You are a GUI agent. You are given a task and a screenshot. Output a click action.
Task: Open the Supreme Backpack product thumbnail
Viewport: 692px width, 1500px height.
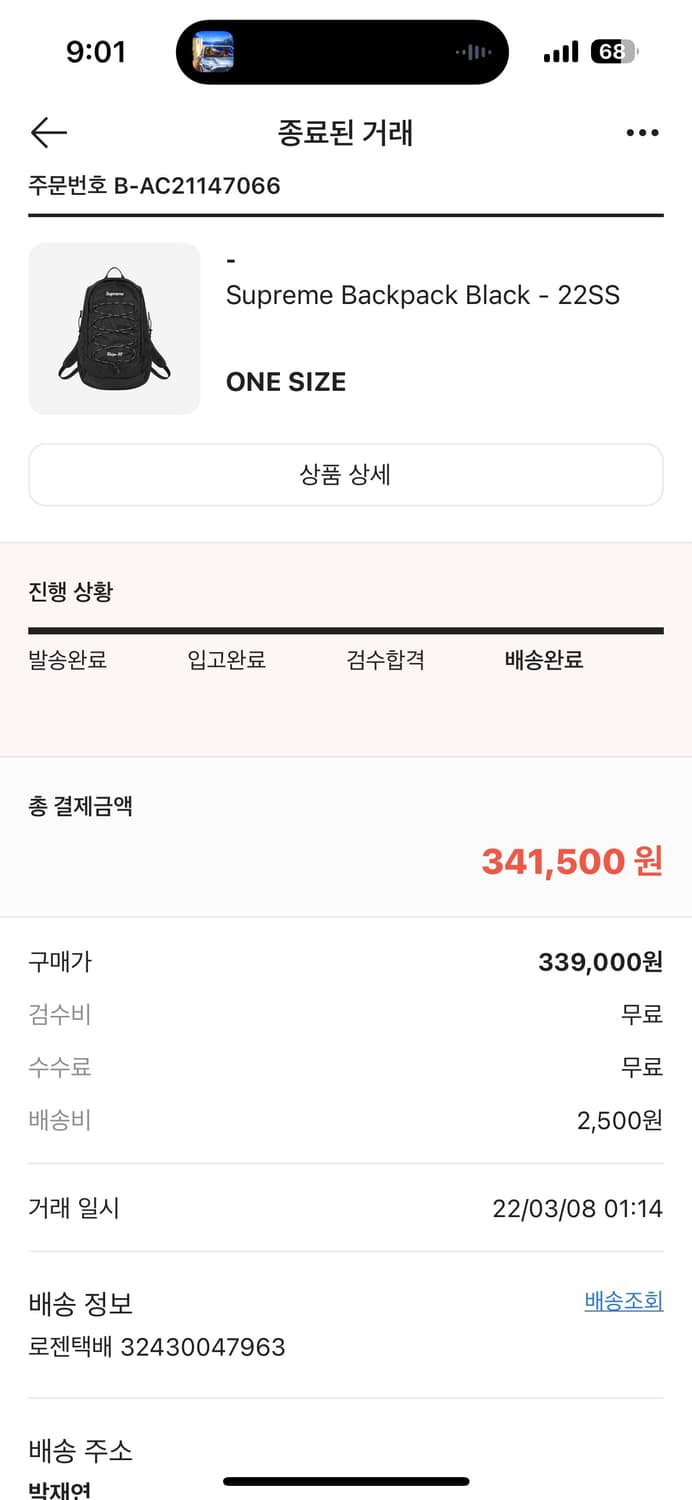point(114,328)
